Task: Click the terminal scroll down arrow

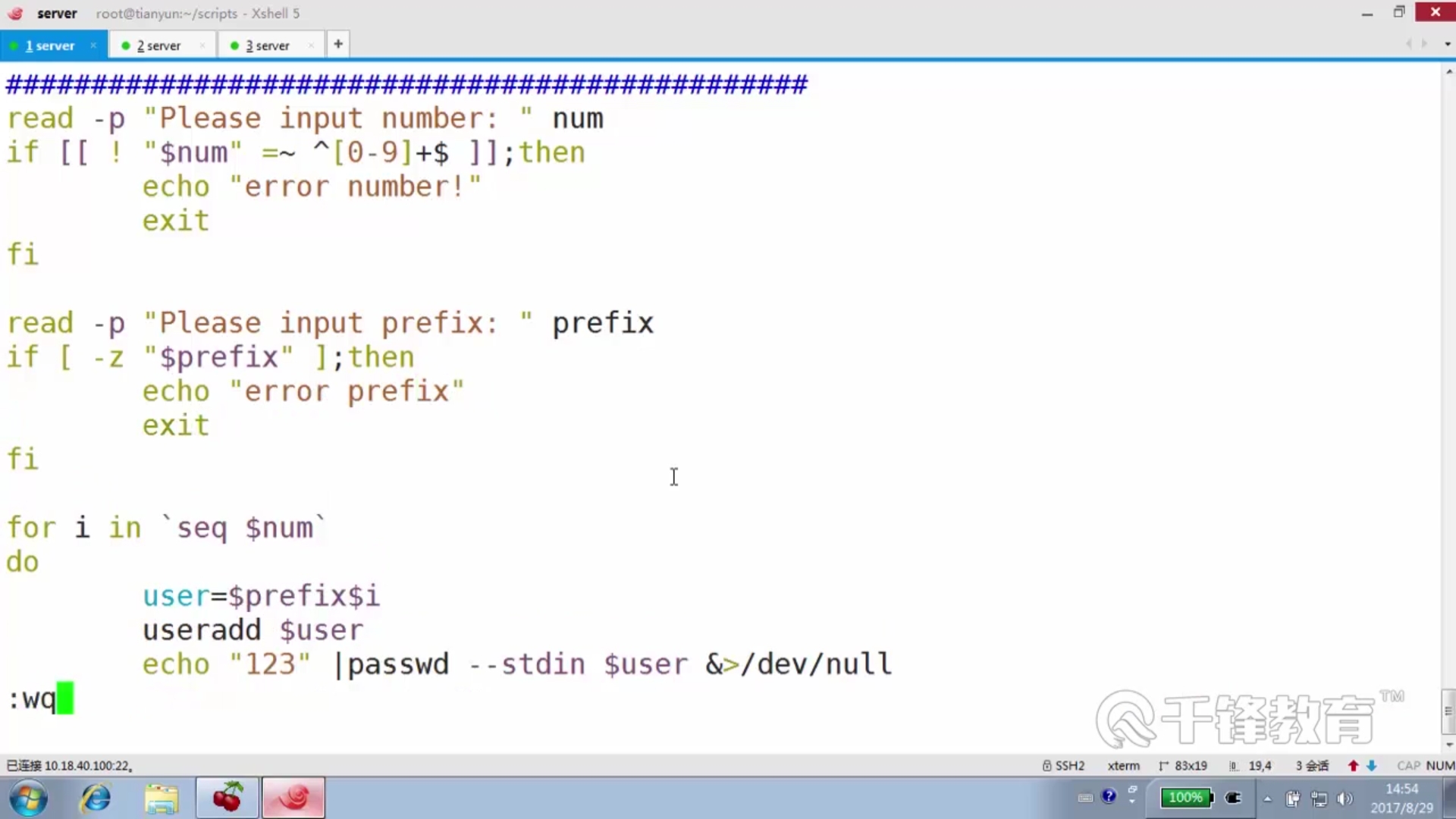Action: pyautogui.click(x=1449, y=745)
